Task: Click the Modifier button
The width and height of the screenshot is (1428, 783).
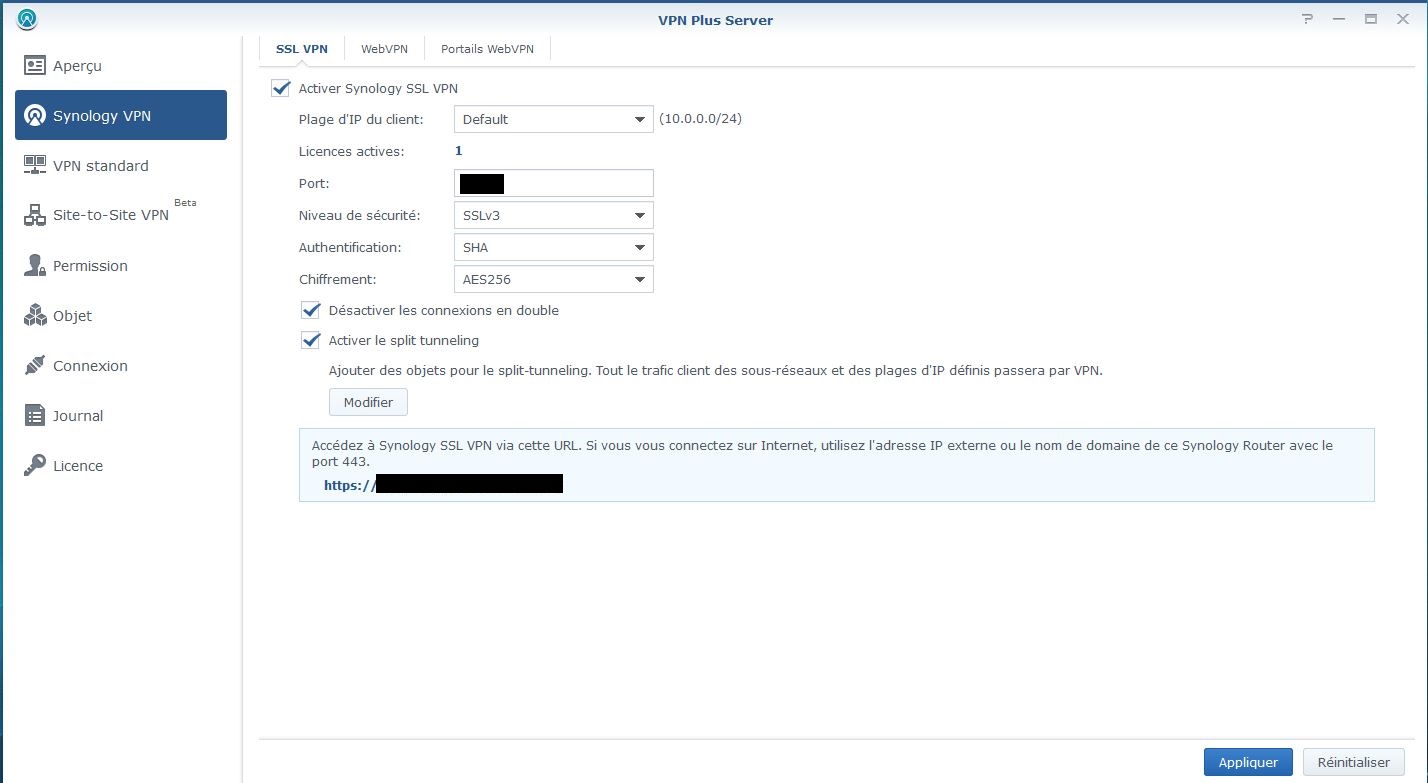Action: [368, 402]
